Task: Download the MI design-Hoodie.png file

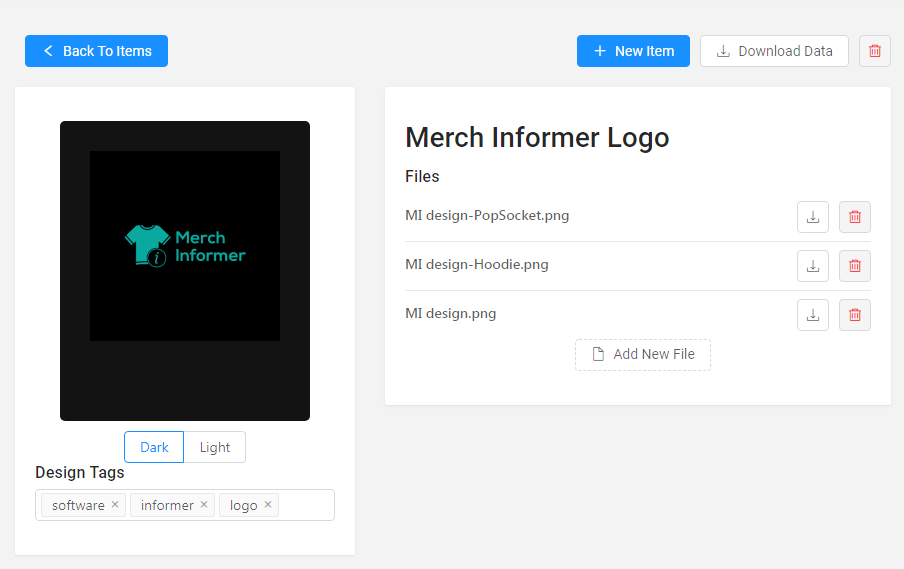Action: [813, 266]
